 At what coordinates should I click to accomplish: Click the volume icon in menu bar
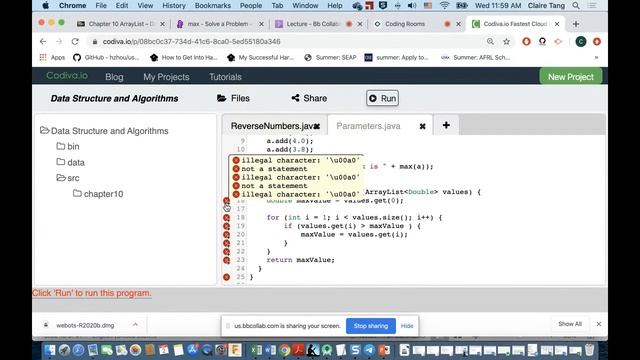coord(412,6)
